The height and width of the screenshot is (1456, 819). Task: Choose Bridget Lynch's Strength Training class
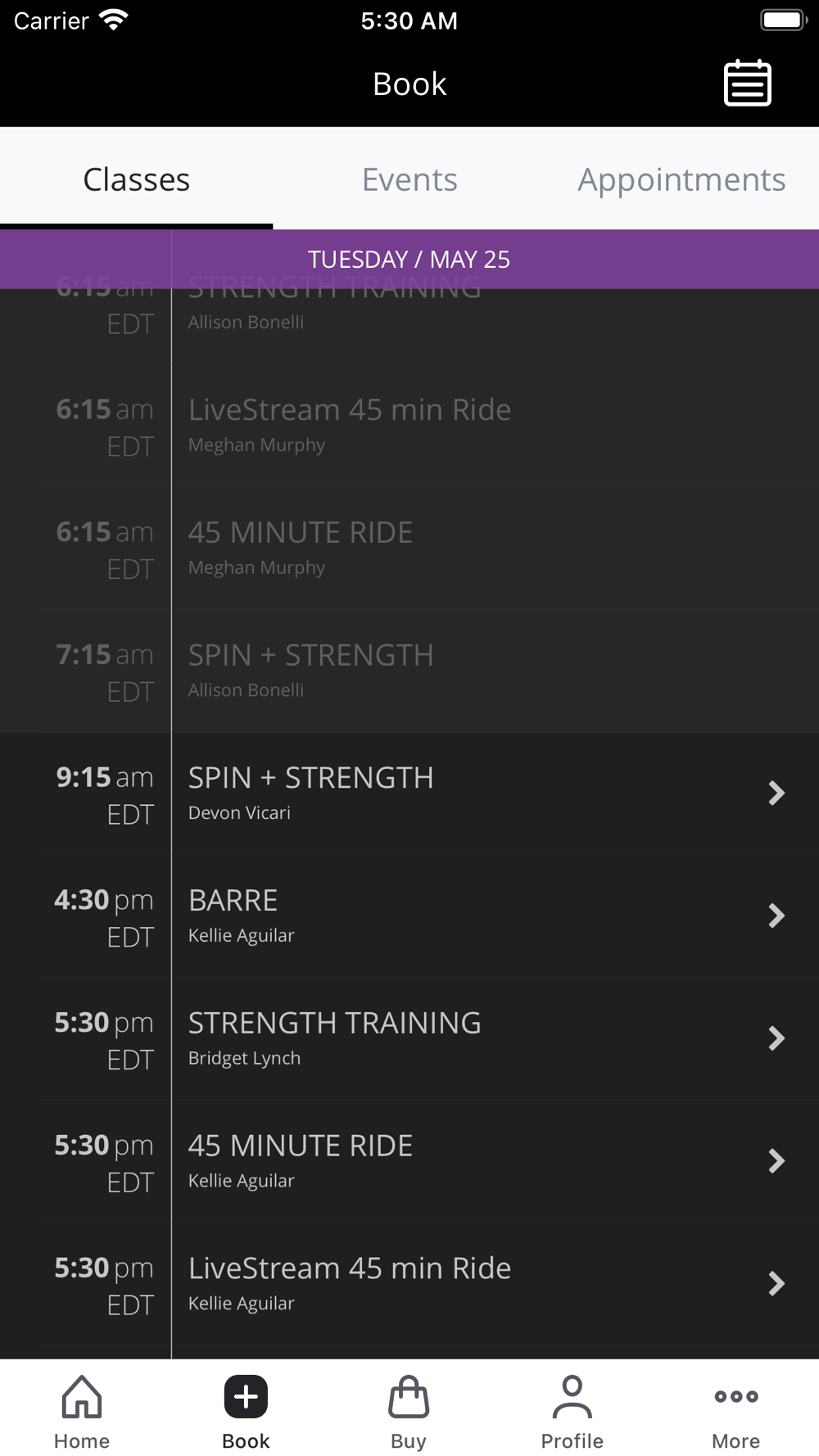(334, 1038)
